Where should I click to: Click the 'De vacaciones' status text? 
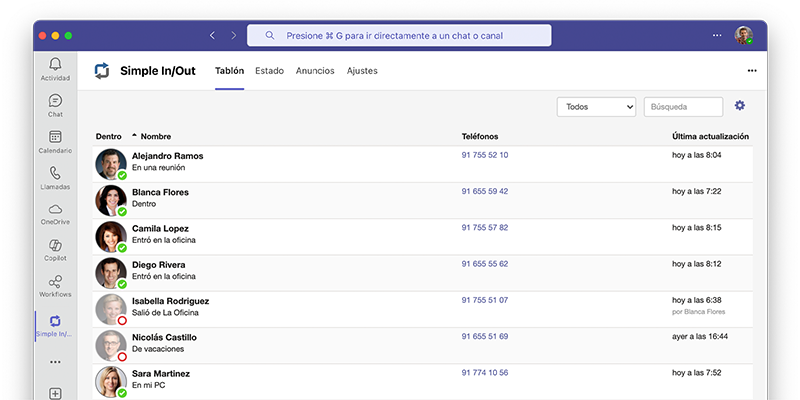(x=158, y=349)
